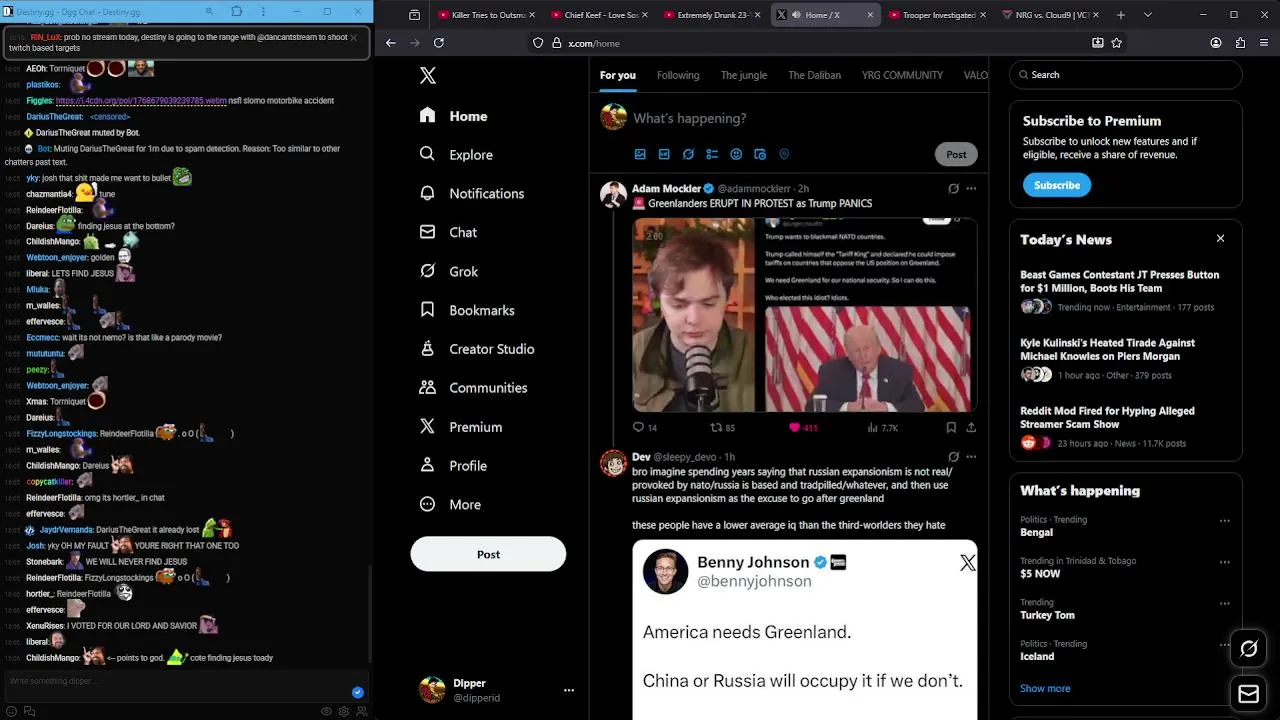
Task: Open the X logo home link
Action: tap(427, 75)
